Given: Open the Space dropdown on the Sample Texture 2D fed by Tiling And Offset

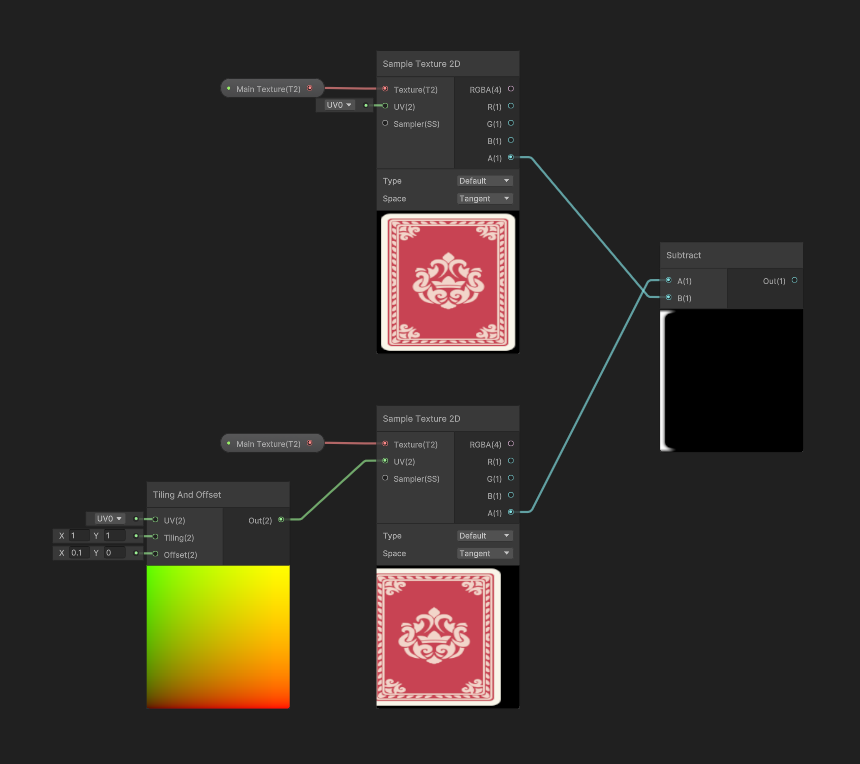Looking at the screenshot, I should pyautogui.click(x=485, y=553).
